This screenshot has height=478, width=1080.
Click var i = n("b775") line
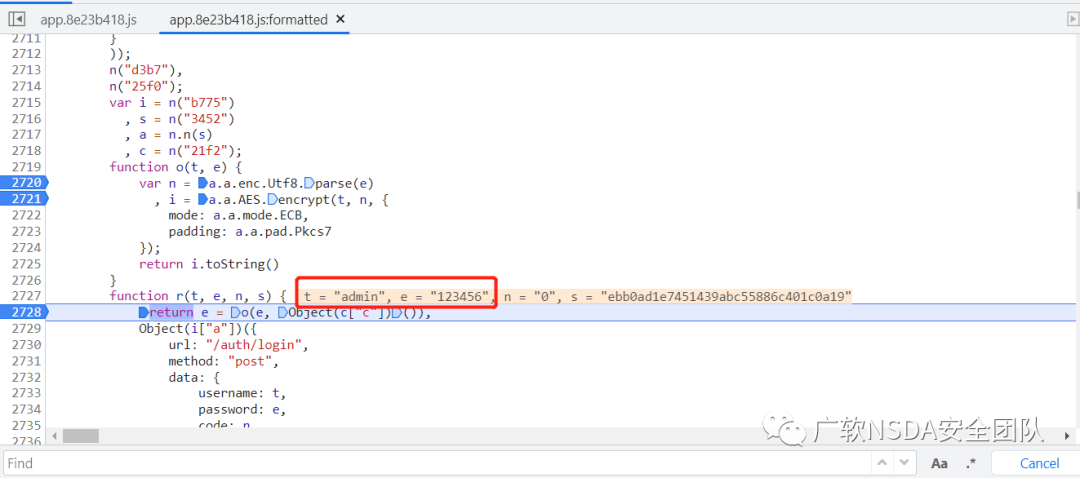point(172,103)
